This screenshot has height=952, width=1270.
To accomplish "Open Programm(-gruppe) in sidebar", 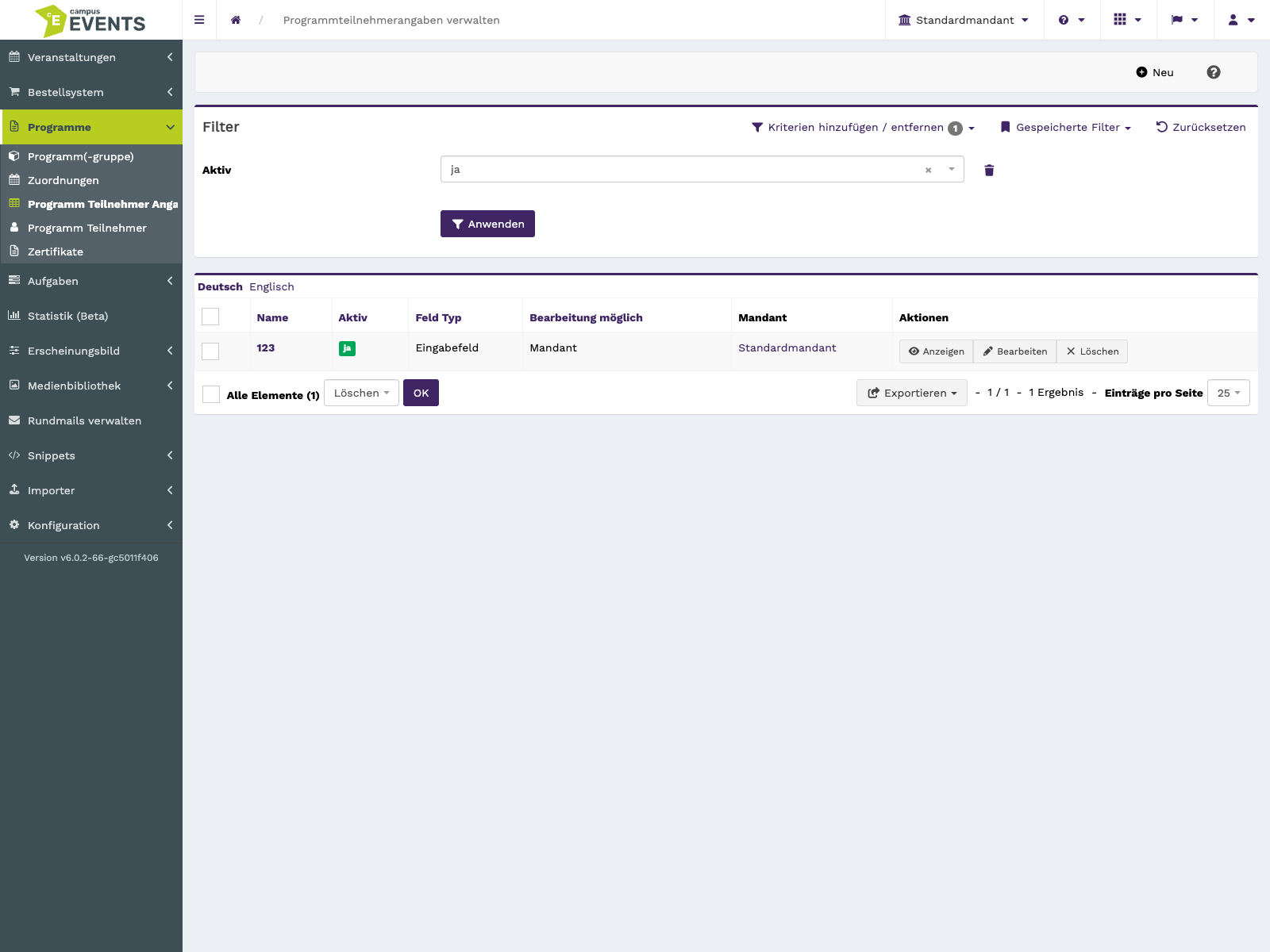I will [x=91, y=156].
